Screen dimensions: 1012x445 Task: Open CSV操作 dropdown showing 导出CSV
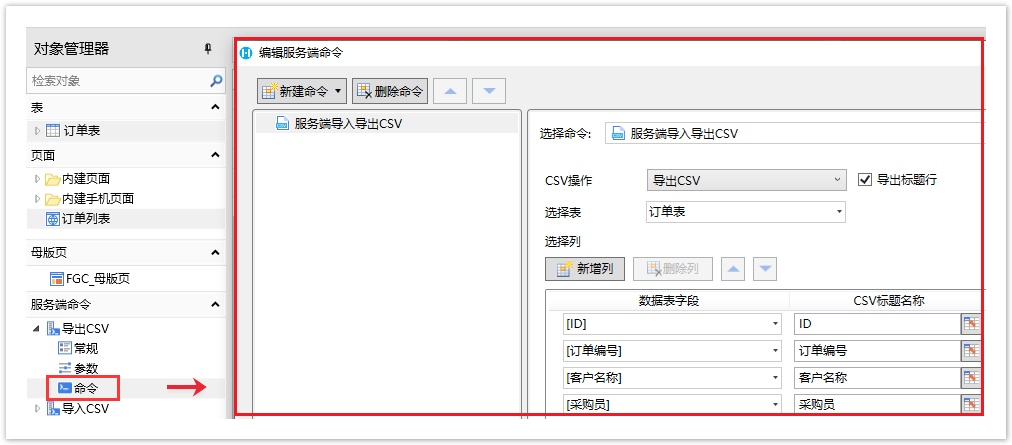coord(746,180)
